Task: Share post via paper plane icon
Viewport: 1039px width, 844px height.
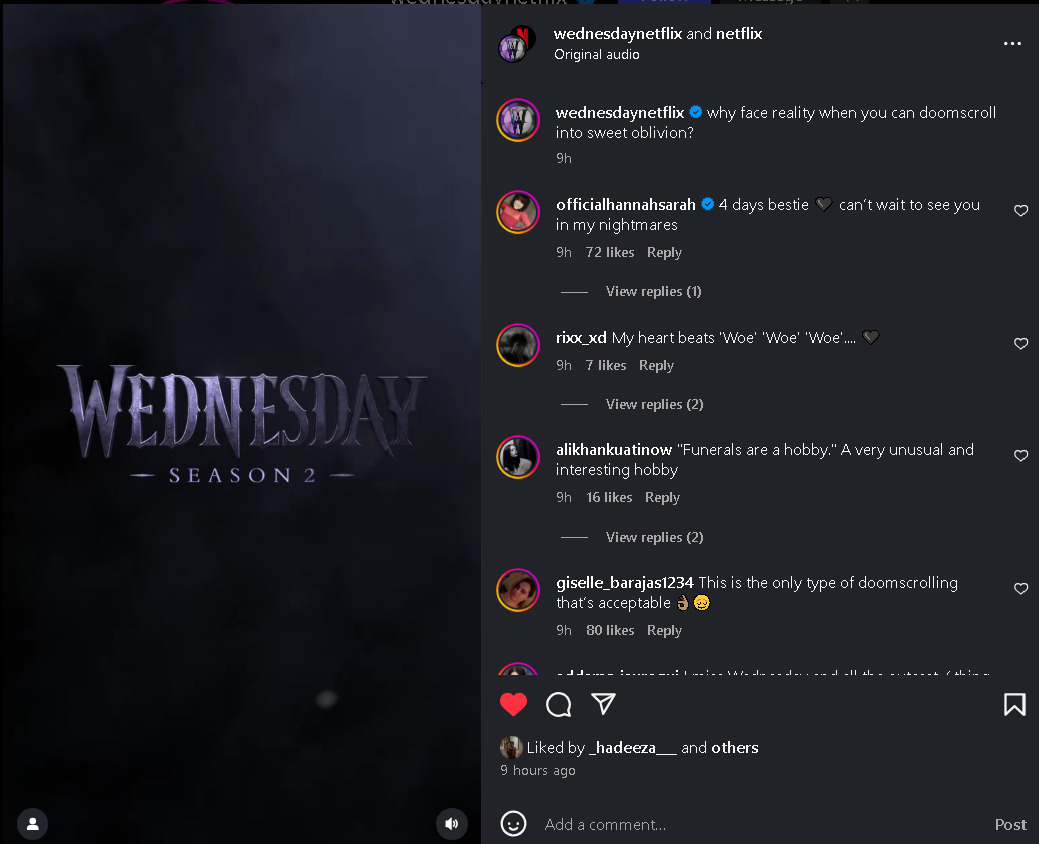Action: tap(603, 704)
